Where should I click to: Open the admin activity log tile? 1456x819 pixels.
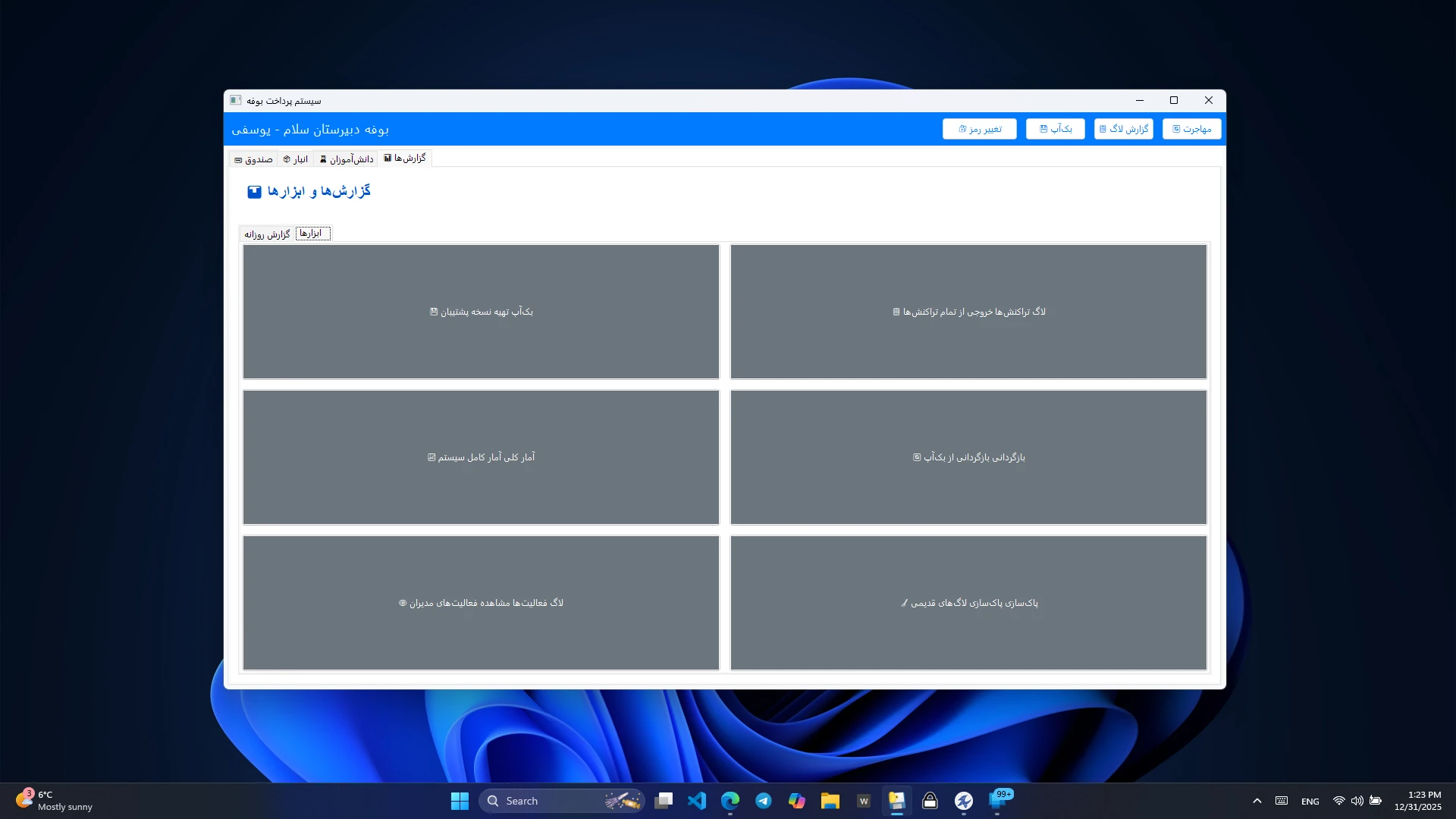[481, 603]
